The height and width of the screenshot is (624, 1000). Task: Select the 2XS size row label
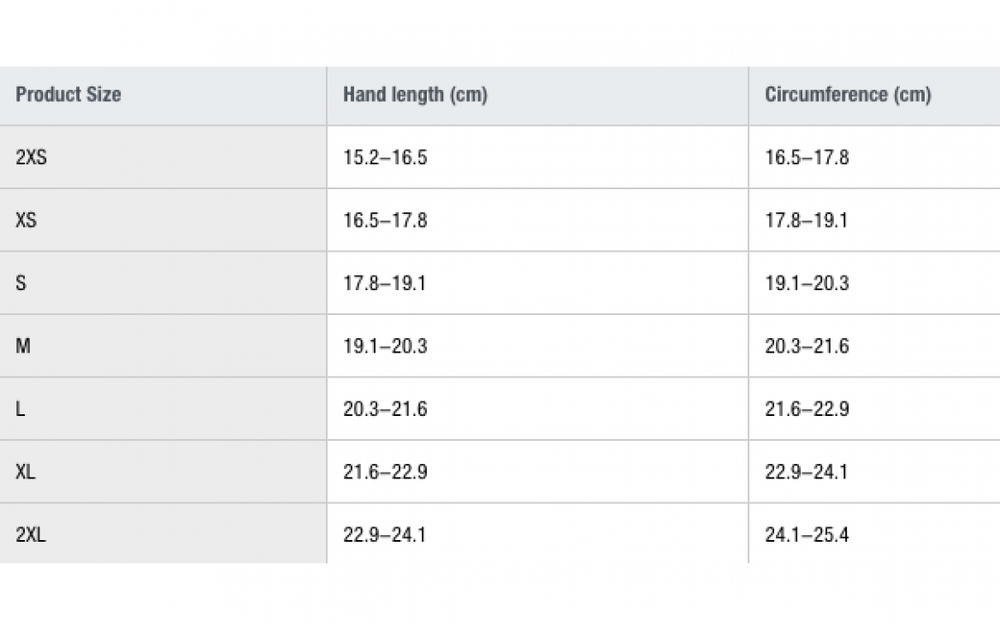coord(31,157)
